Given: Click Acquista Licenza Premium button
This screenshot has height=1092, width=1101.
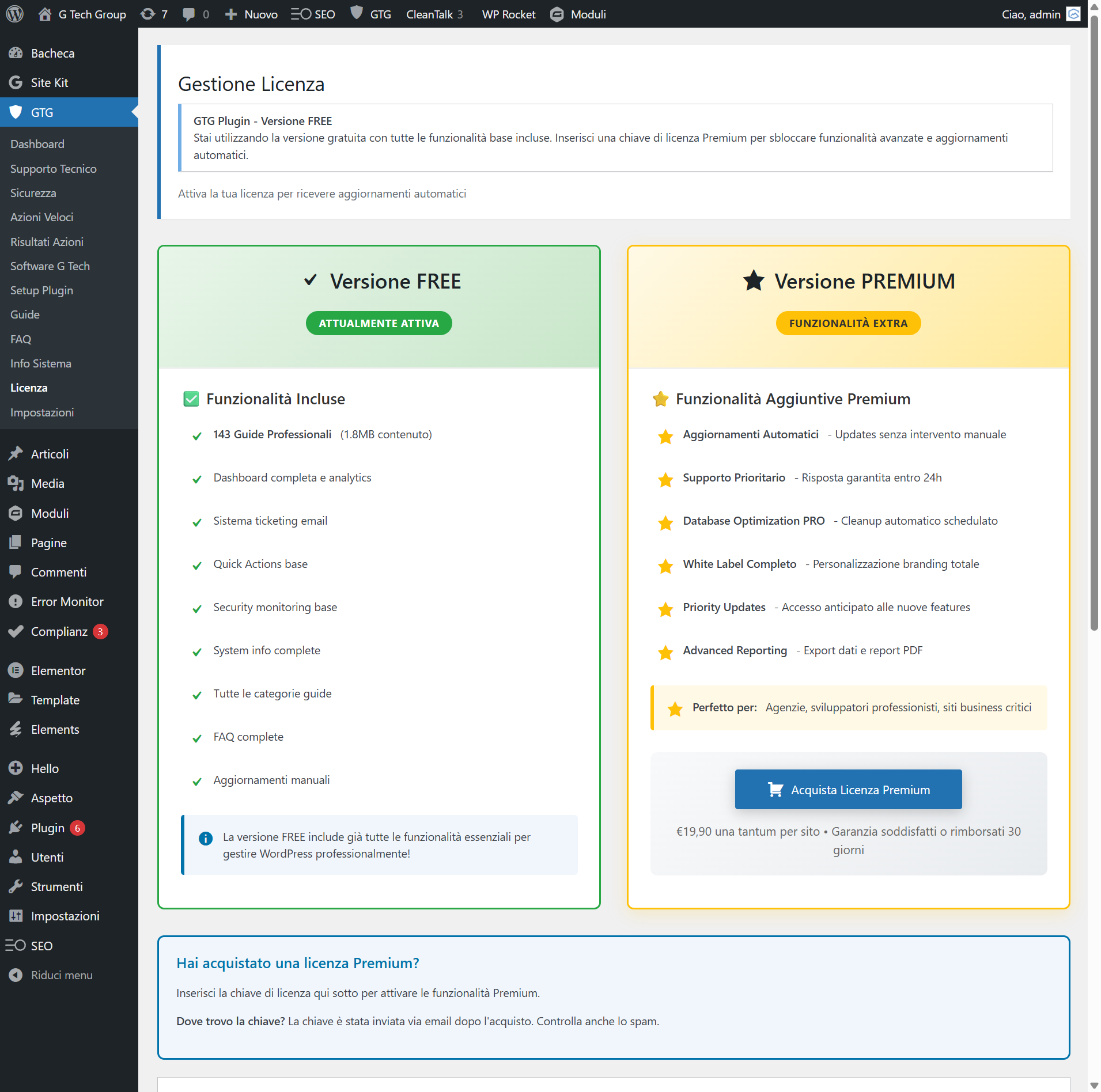Looking at the screenshot, I should [x=848, y=789].
